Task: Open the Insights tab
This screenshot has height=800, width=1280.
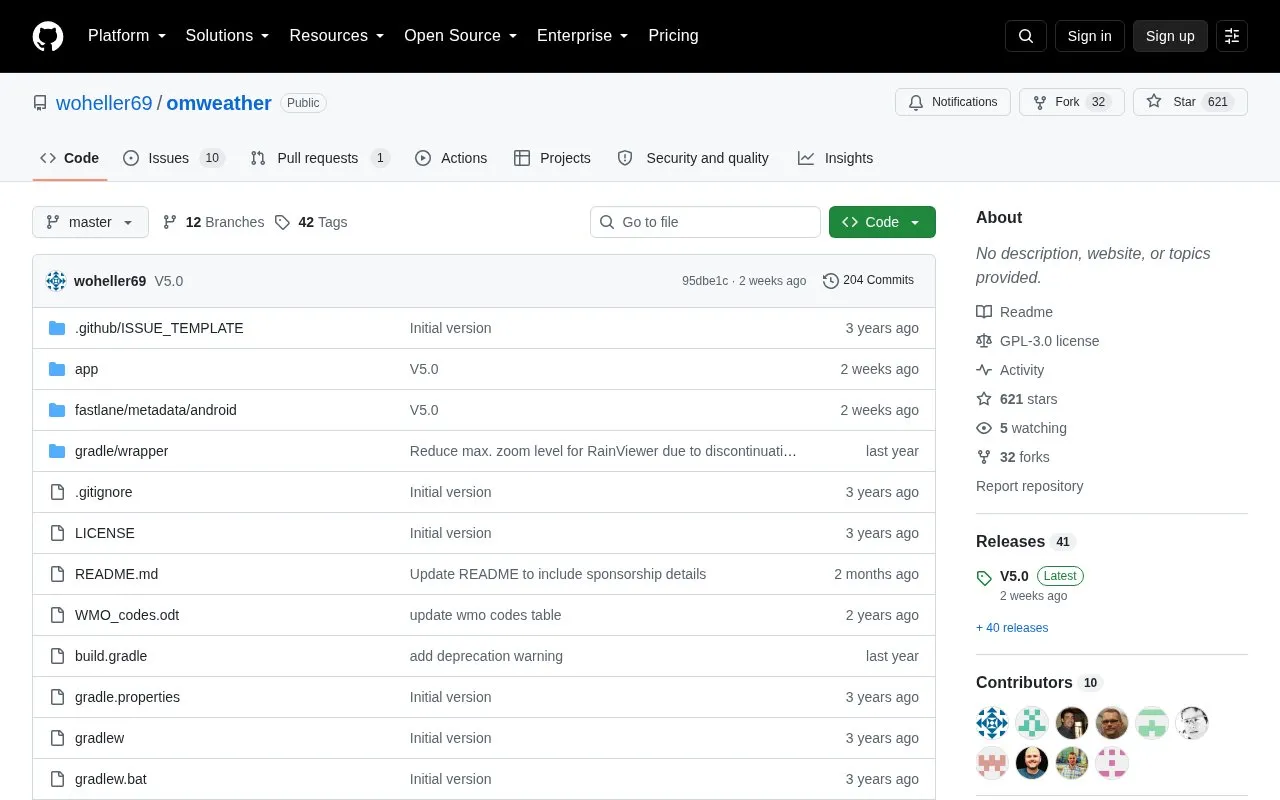Action: point(835,158)
